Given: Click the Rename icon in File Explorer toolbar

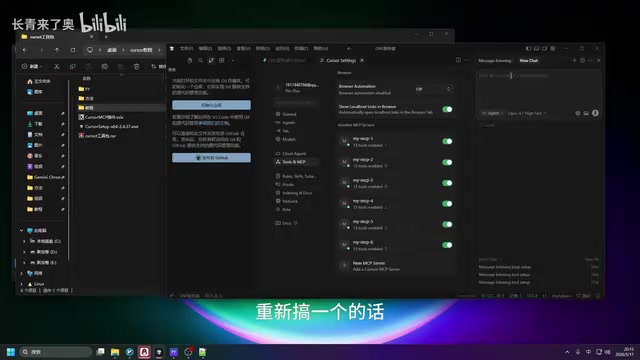Looking at the screenshot, I should pos(104,66).
